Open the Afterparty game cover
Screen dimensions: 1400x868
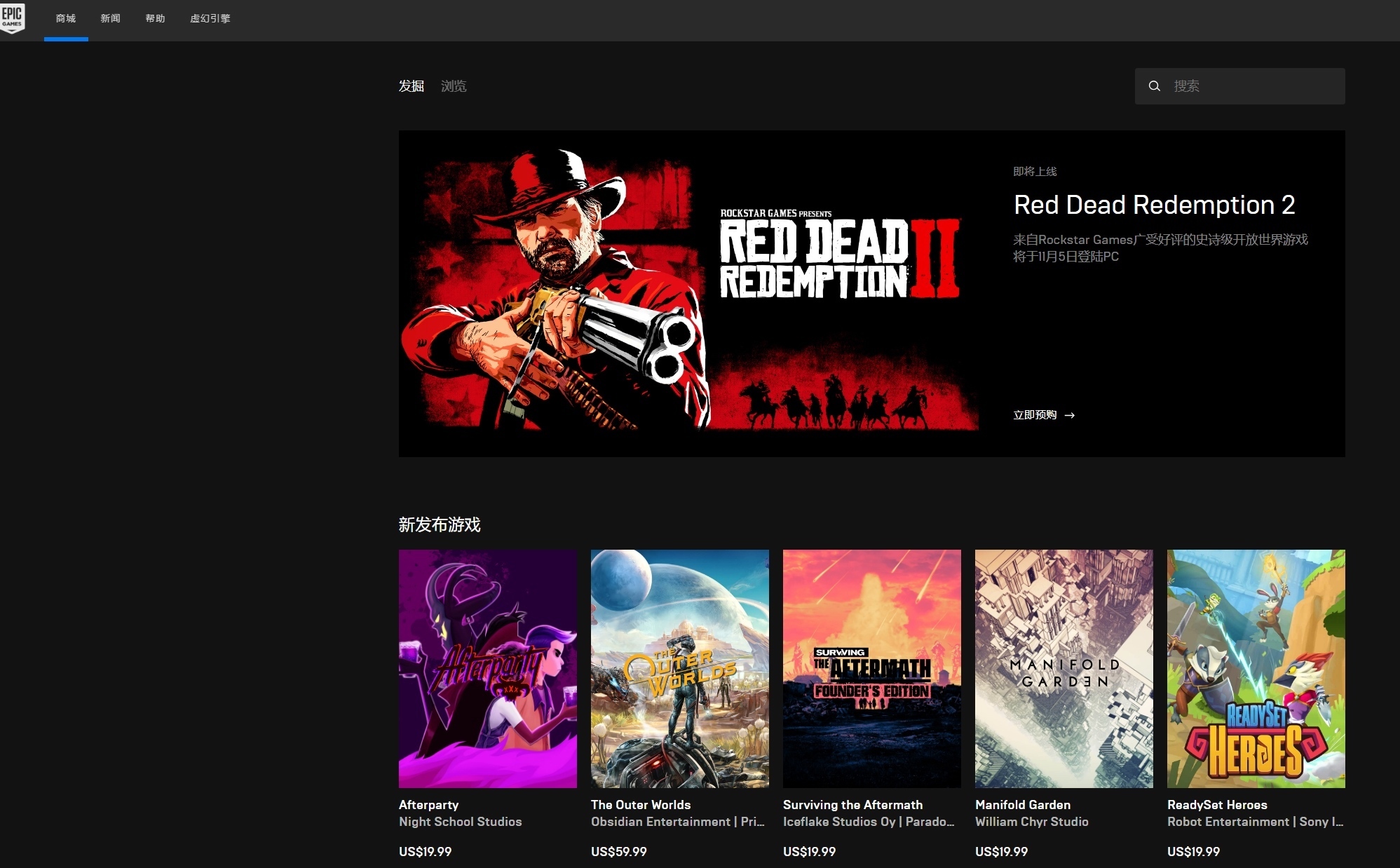[488, 668]
